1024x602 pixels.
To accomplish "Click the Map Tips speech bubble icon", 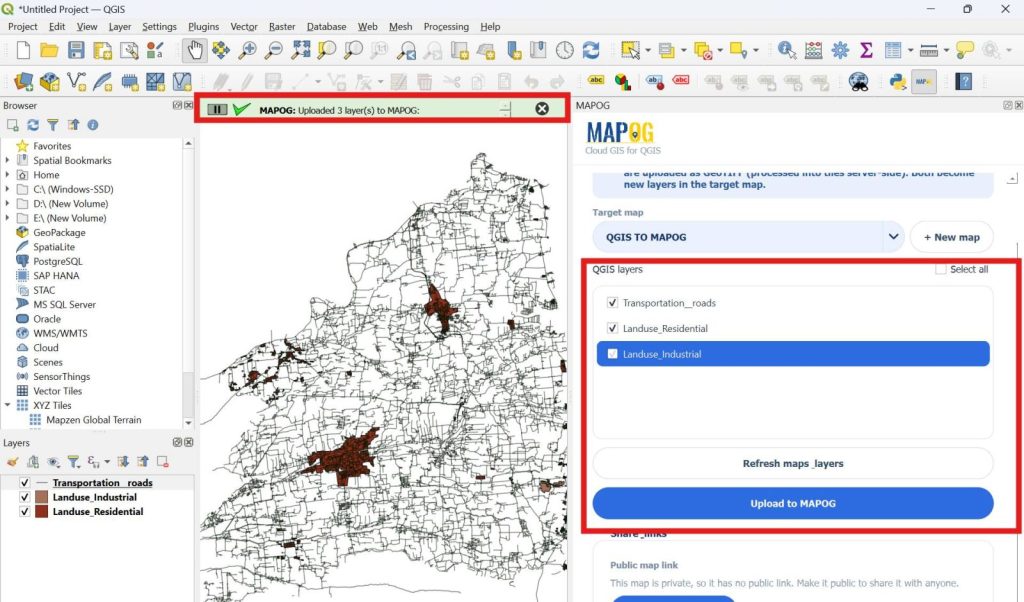I will click(x=964, y=50).
